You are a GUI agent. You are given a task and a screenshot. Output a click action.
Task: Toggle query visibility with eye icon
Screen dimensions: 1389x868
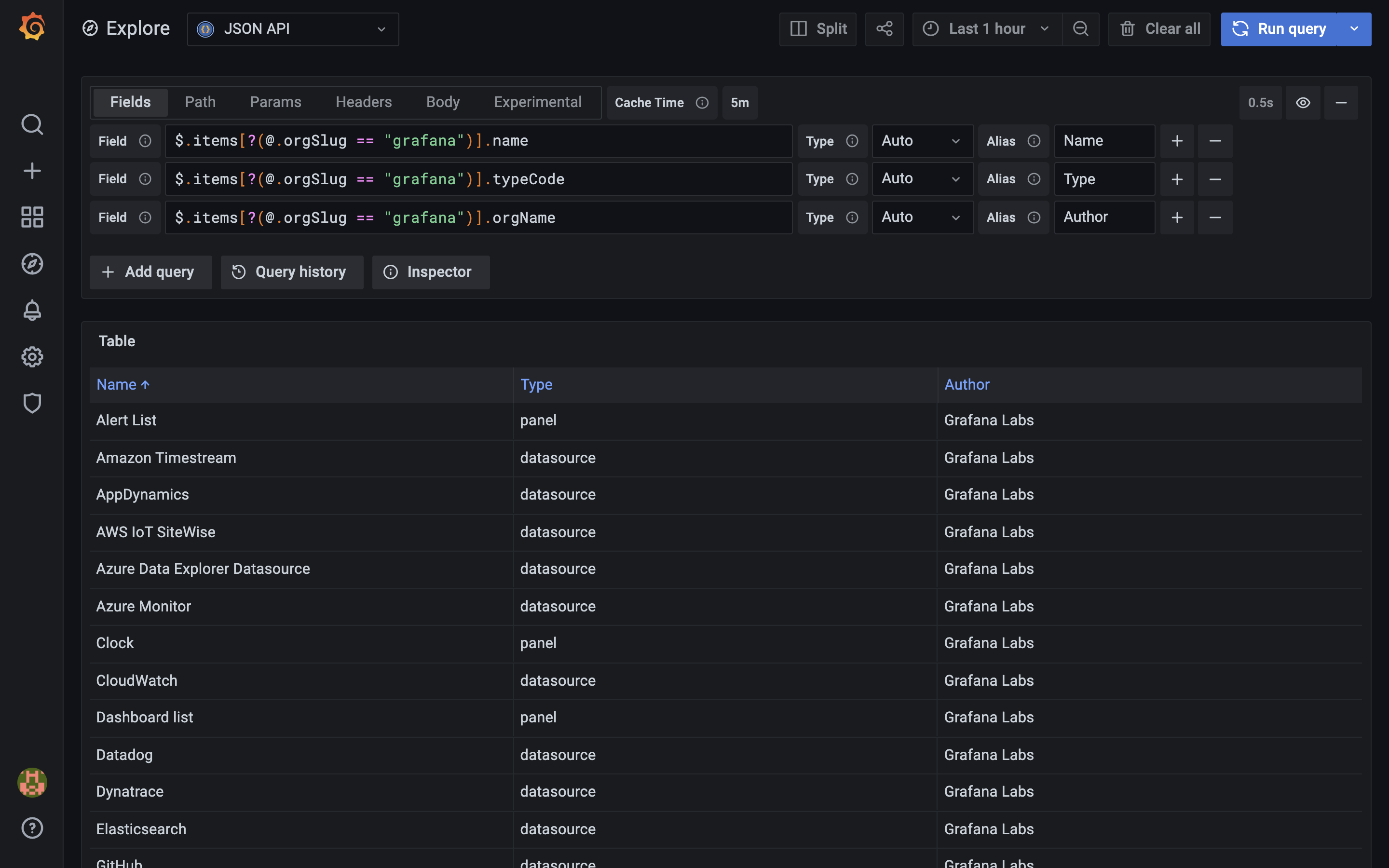1303,103
